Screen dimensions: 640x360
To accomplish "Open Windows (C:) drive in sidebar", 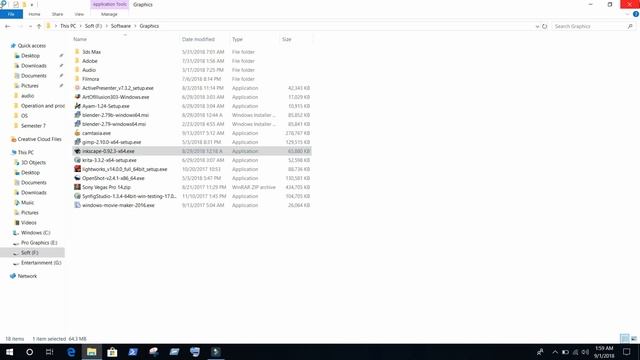I will pos(36,233).
